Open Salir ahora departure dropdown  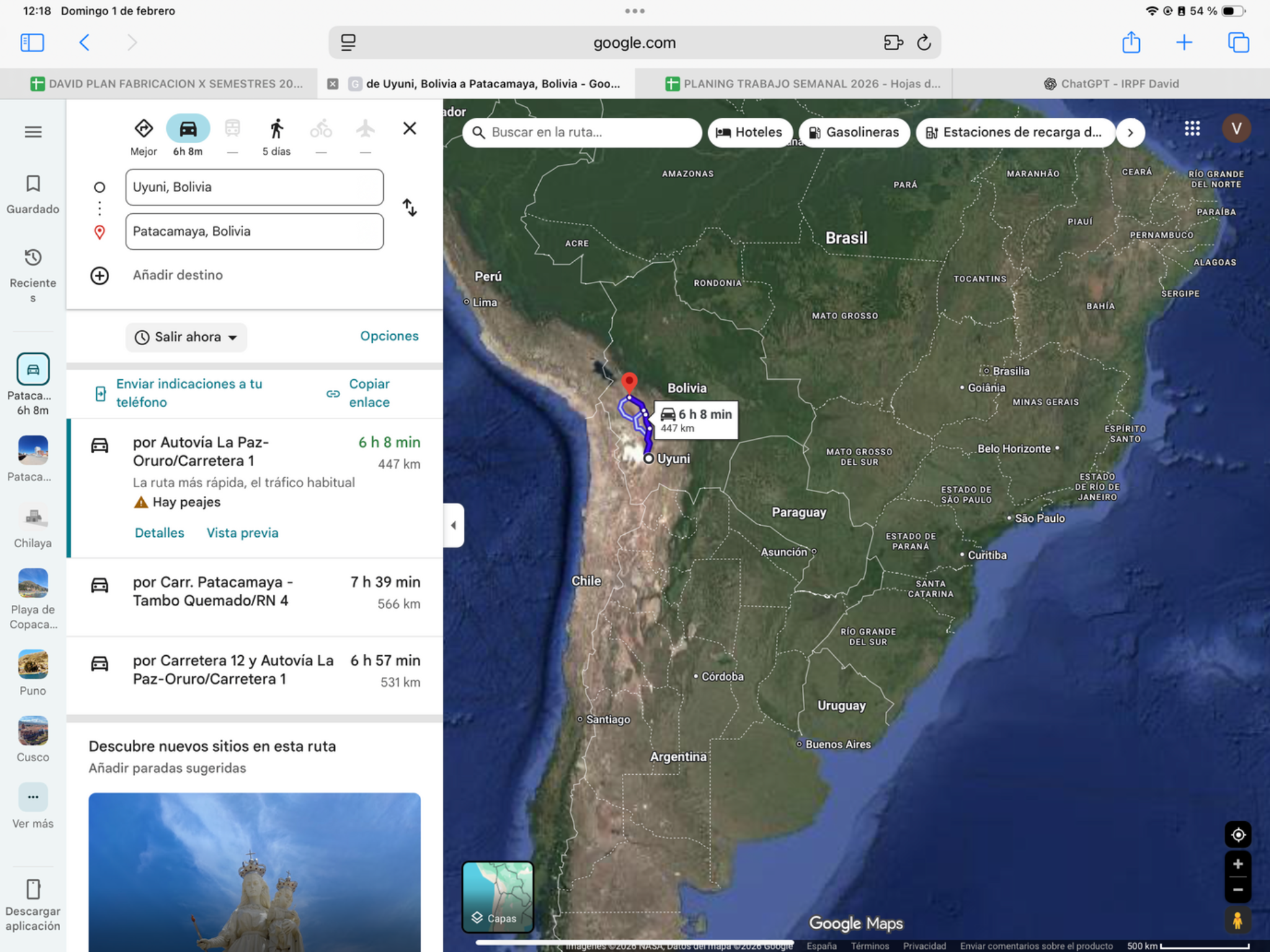(186, 337)
